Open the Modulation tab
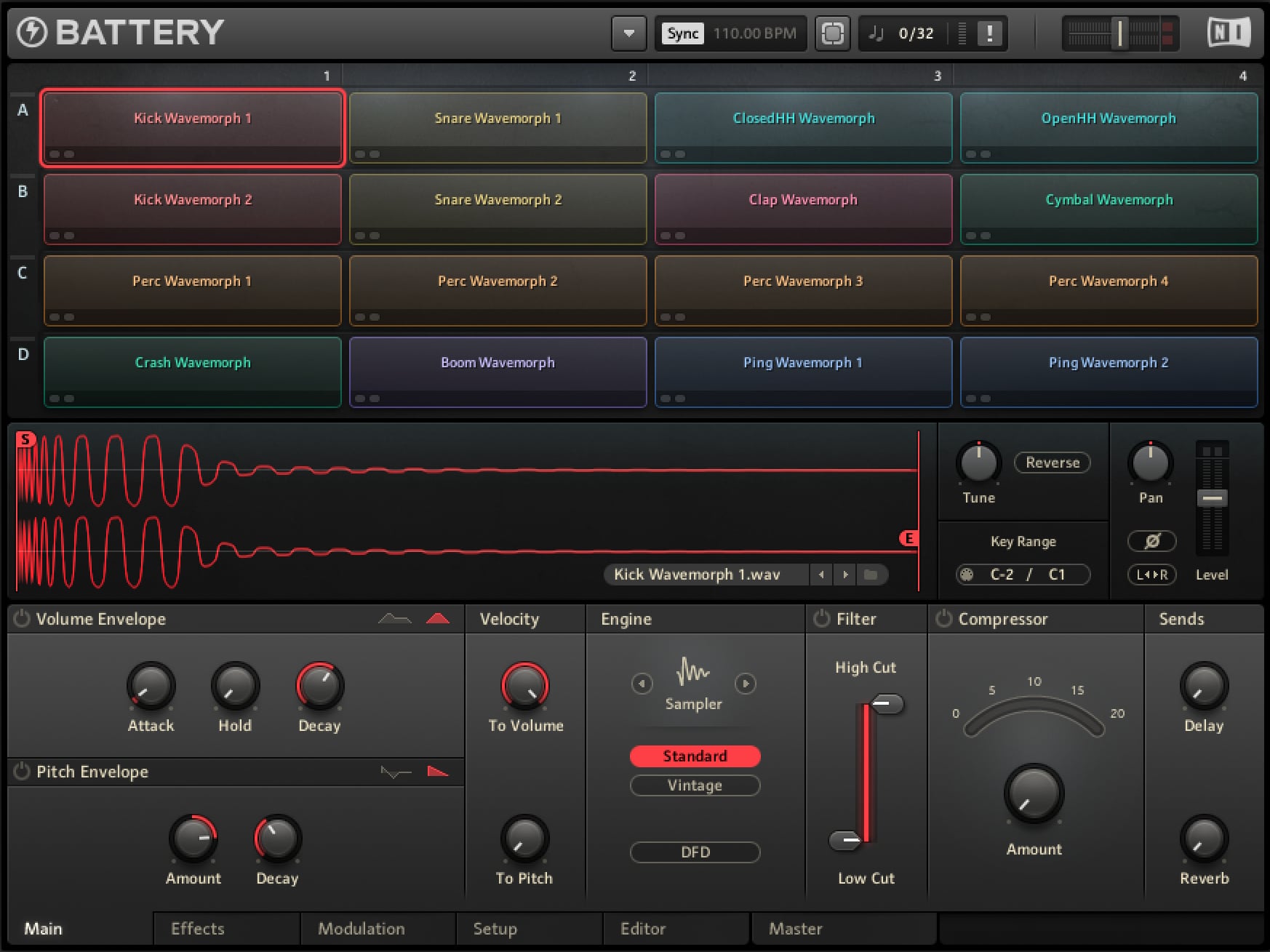The width and height of the screenshot is (1270, 952). pyautogui.click(x=360, y=929)
